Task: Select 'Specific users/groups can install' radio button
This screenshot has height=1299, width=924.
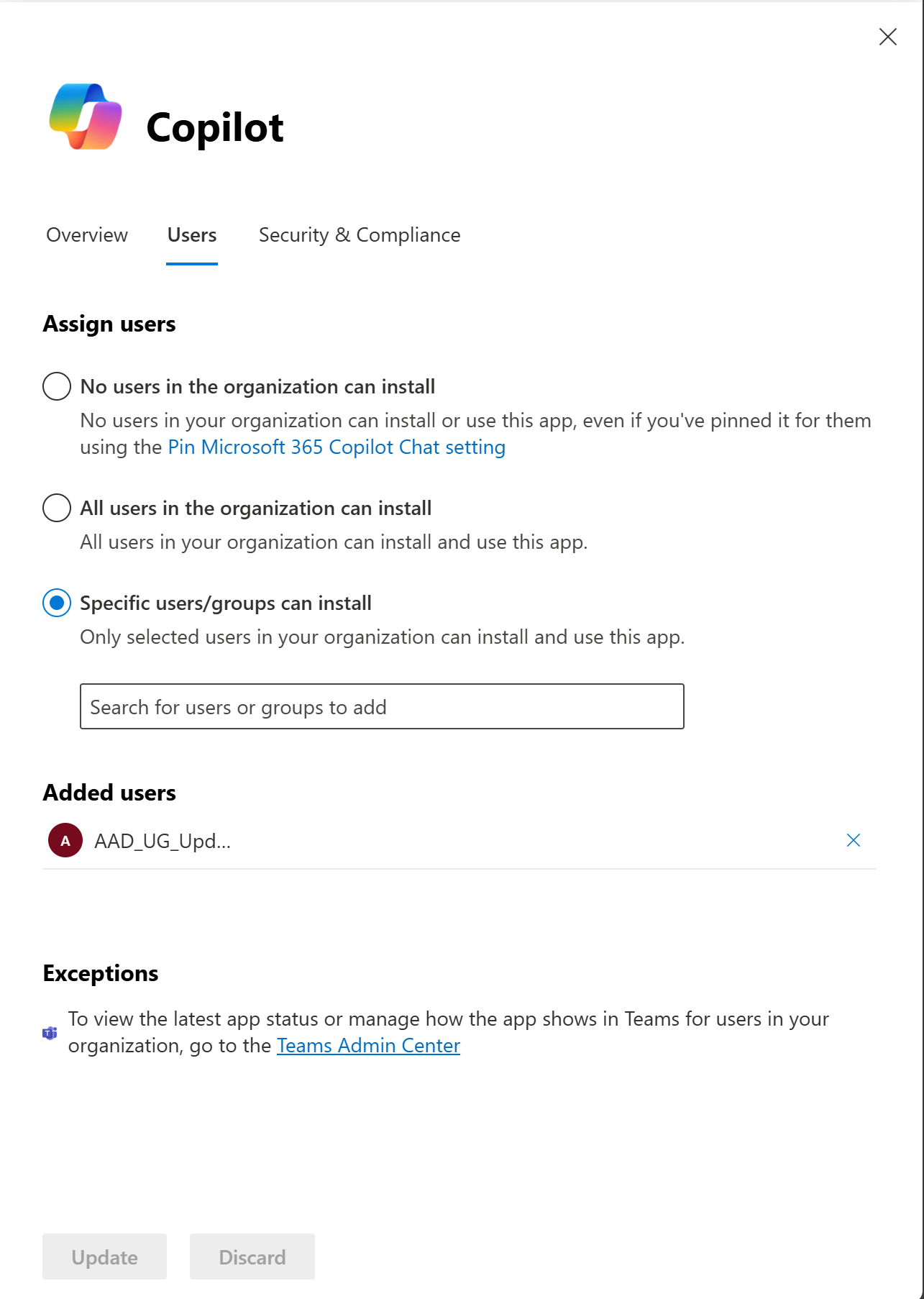Action: point(57,603)
